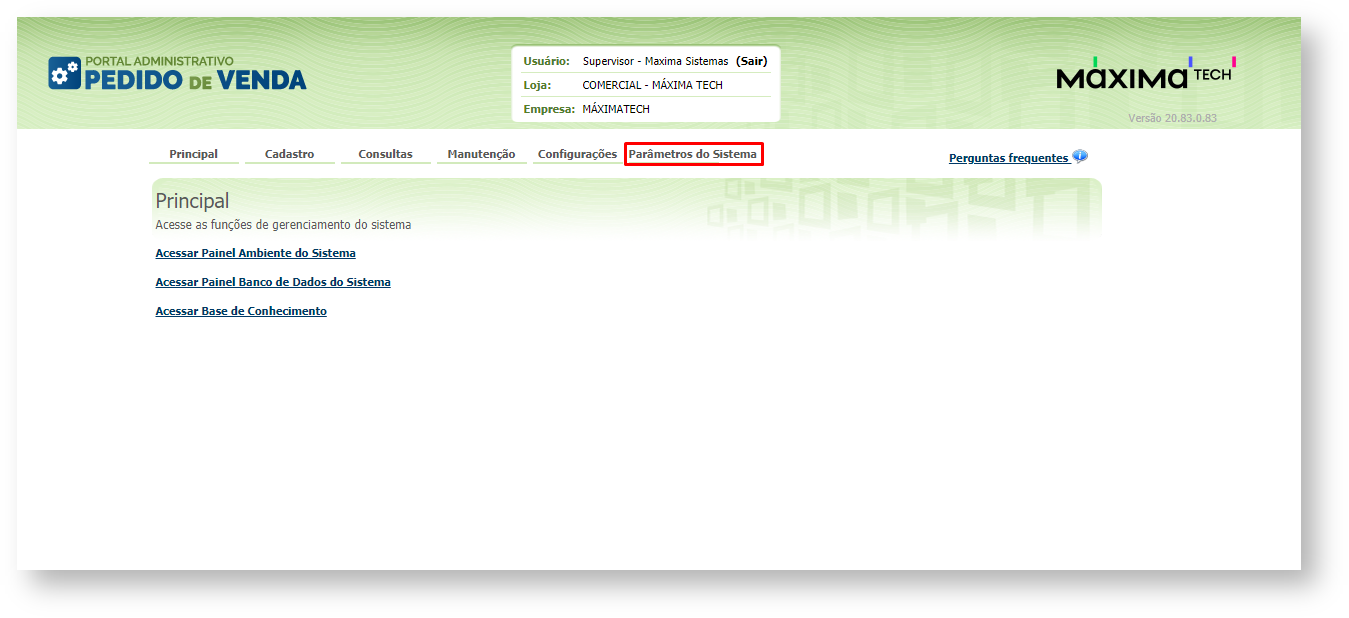Click the Pedido de Venda gear logo icon
This screenshot has width=1349, height=618.
[64, 73]
